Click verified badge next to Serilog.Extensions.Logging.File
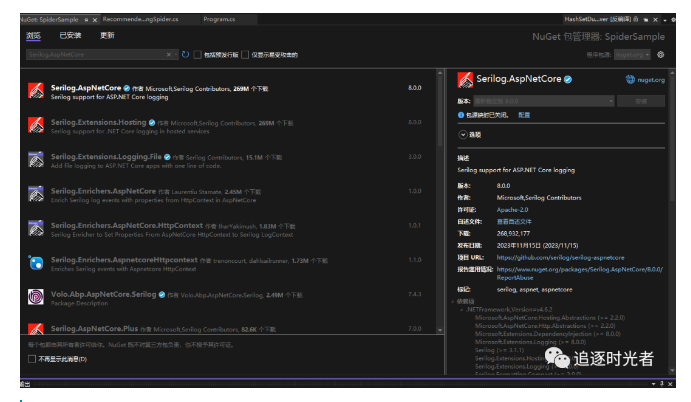The width and height of the screenshot is (691, 402). coord(167,157)
